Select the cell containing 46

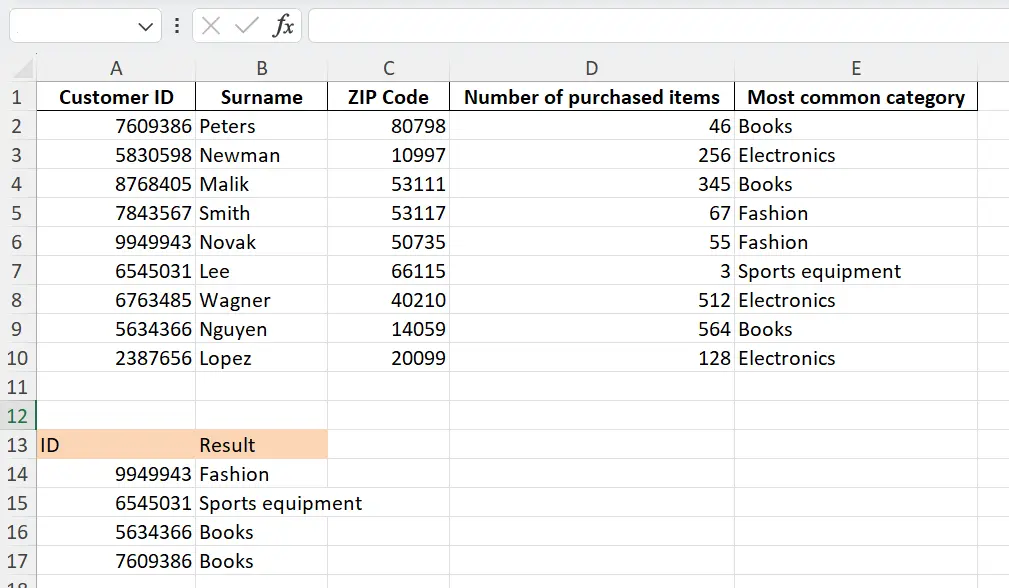(591, 125)
